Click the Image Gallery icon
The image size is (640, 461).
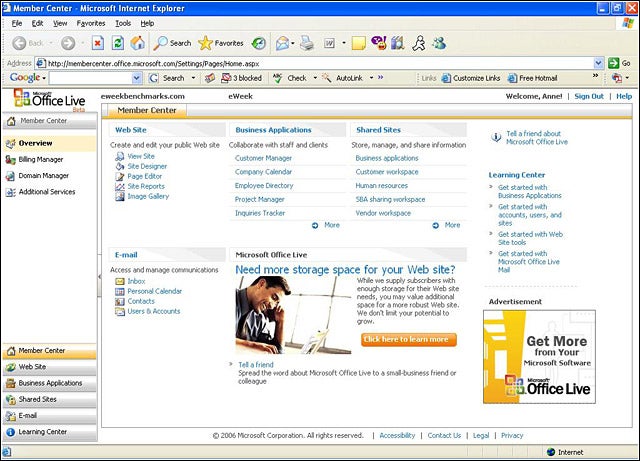click(x=120, y=196)
